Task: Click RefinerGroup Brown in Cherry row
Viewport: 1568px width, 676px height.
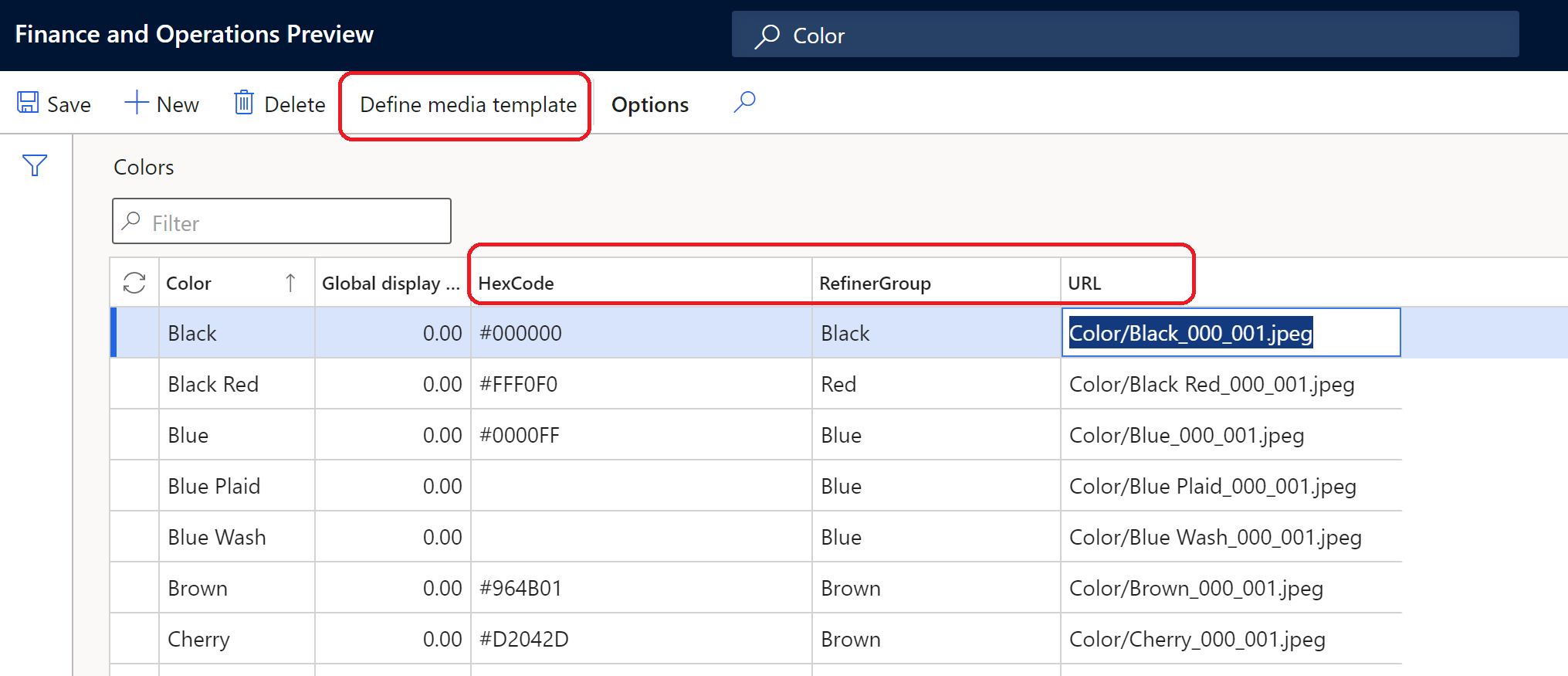Action: [936, 639]
